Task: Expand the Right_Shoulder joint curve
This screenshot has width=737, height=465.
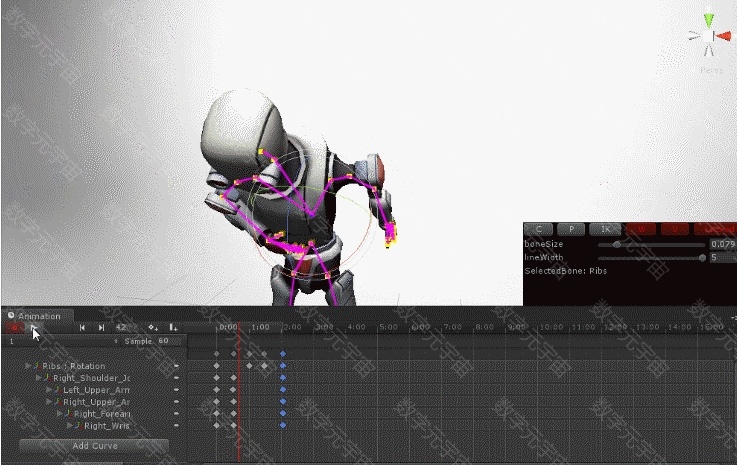Action: point(39,378)
